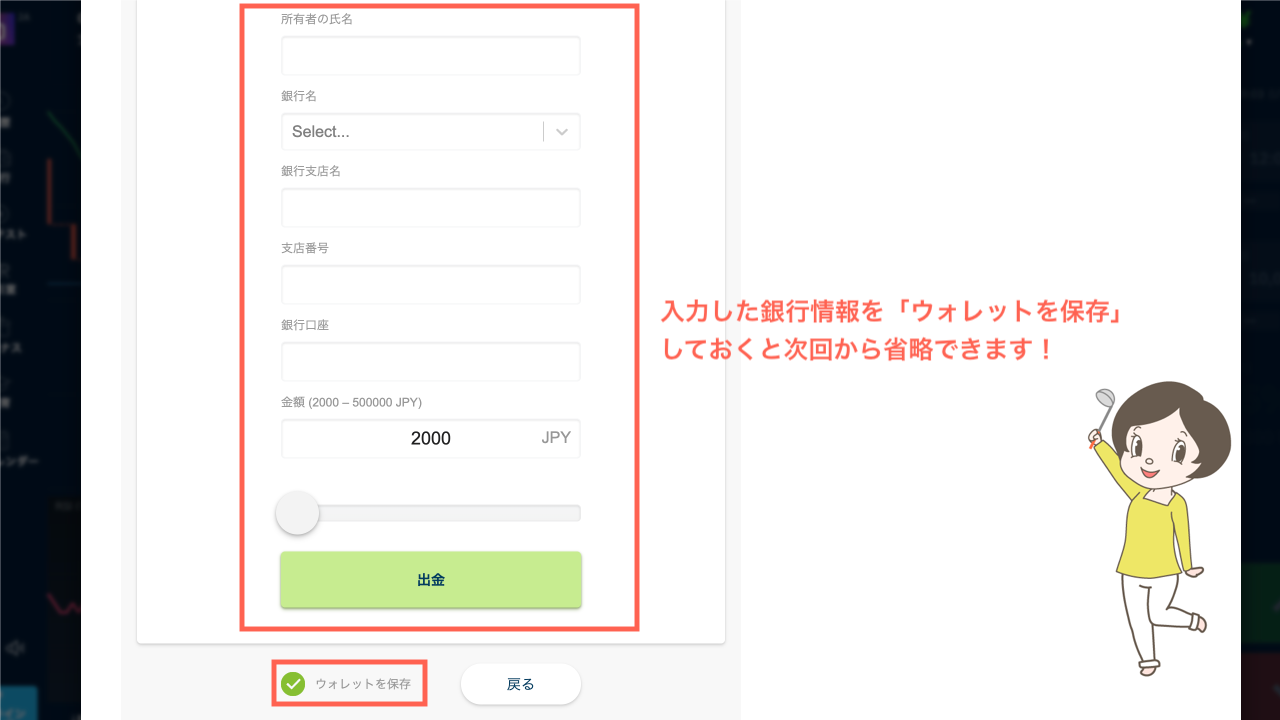Click the blue button at bottom-left corner
Screen dimensions: 1280x720
pyautogui.click(x=18, y=702)
